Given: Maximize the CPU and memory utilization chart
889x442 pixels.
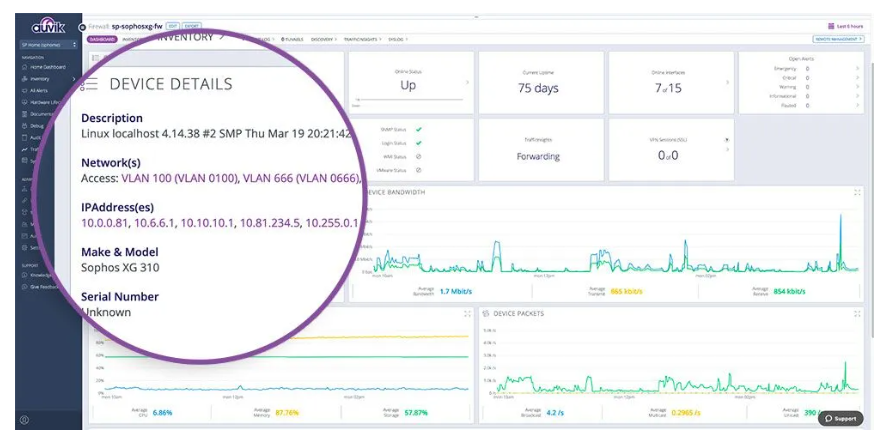Looking at the screenshot, I should click(467, 313).
